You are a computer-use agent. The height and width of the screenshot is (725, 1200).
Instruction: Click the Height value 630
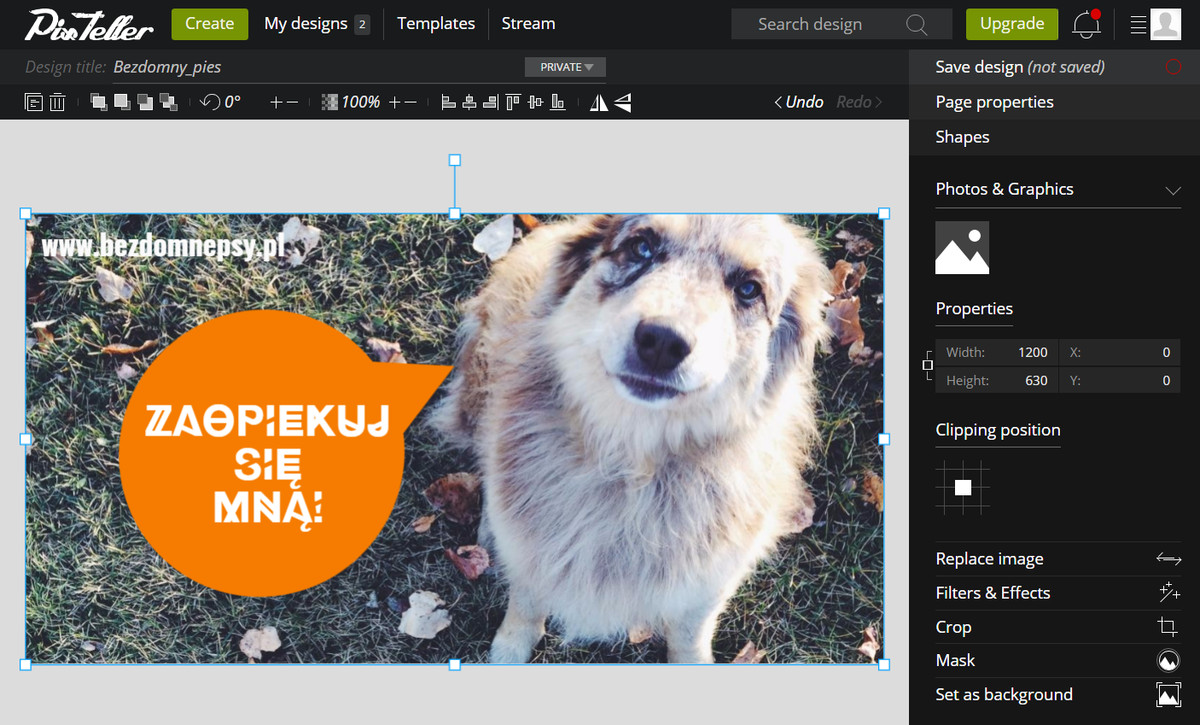pyautogui.click(x=1036, y=381)
